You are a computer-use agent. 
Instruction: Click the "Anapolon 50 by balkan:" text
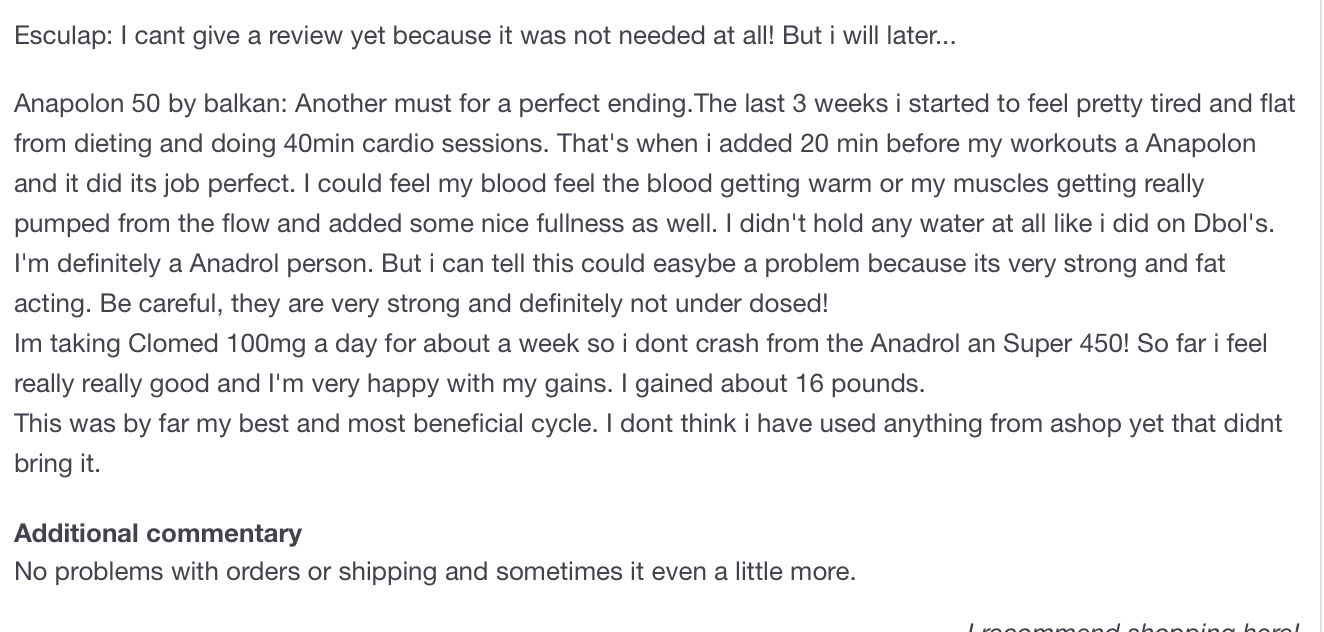[150, 104]
